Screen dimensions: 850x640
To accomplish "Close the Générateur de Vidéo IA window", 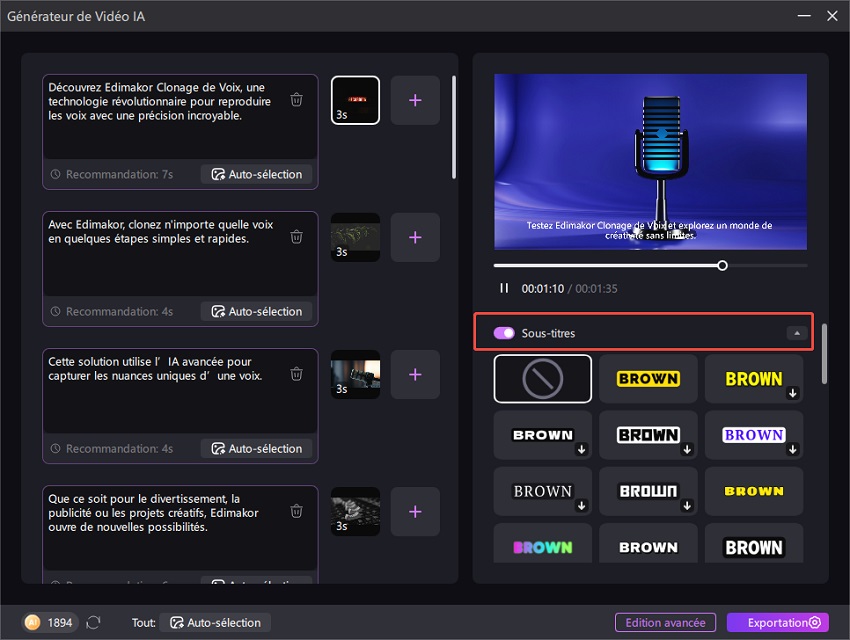I will coord(832,16).
